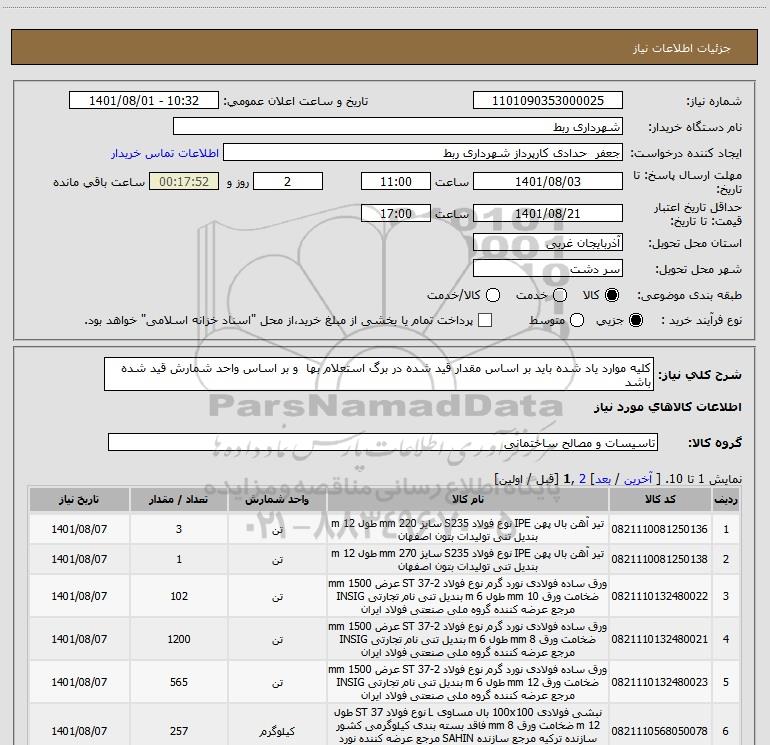Click the price validity date 1401/08/21
Viewport: 770px width, 745px height.
tap(548, 213)
